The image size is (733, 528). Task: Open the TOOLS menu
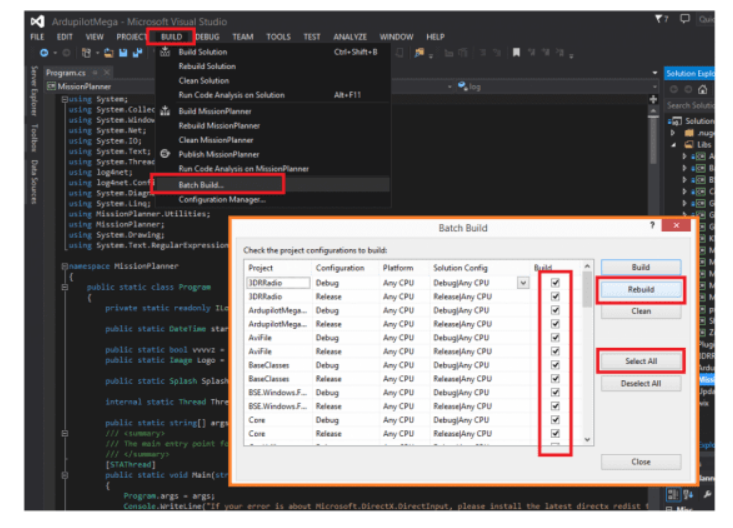pyautogui.click(x=278, y=36)
